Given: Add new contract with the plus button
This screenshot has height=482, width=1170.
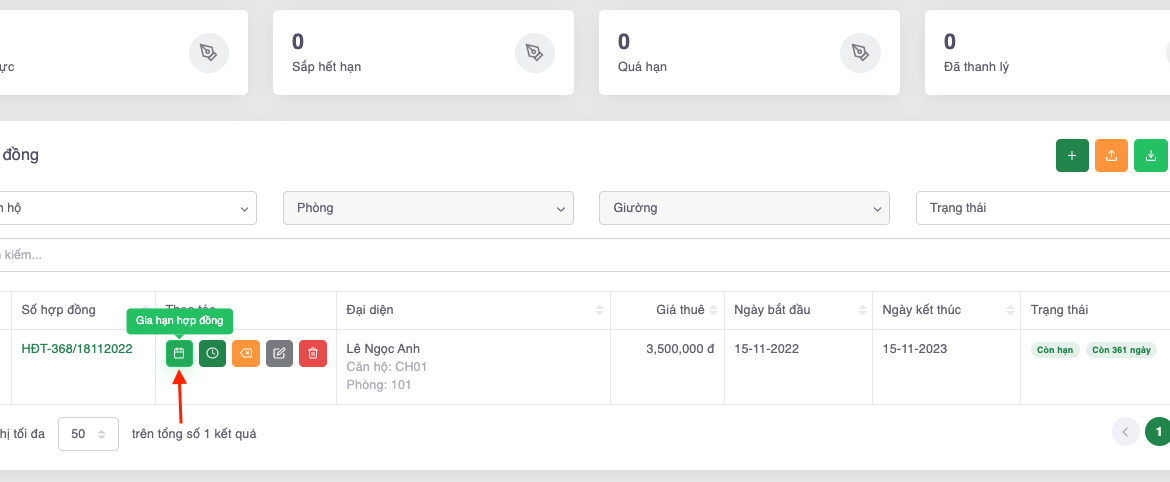Looking at the screenshot, I should pos(1072,156).
